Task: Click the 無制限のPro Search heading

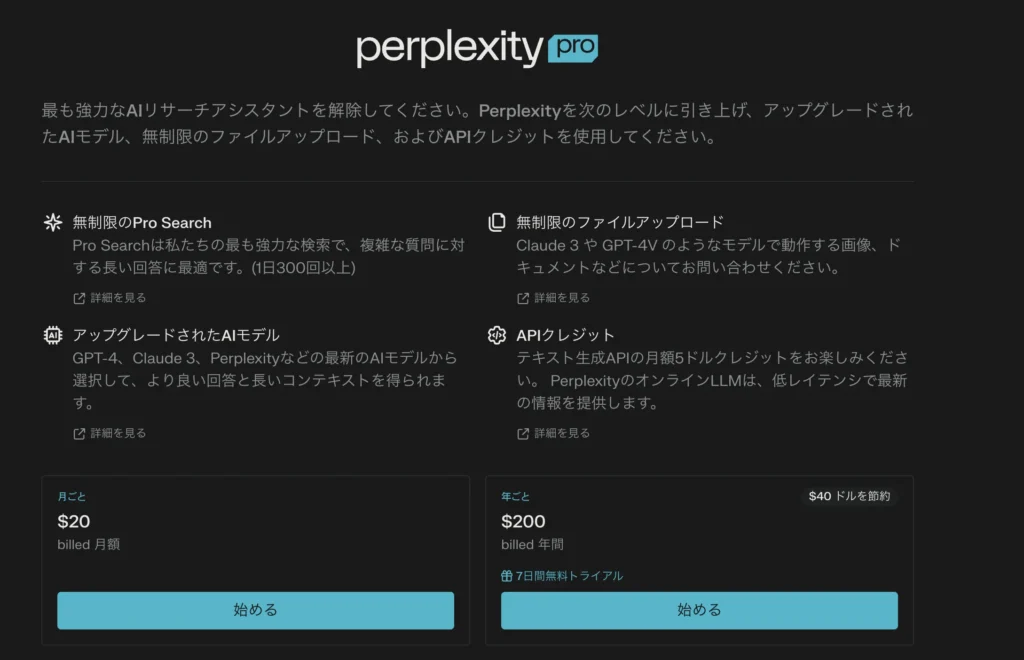Action: [142, 222]
